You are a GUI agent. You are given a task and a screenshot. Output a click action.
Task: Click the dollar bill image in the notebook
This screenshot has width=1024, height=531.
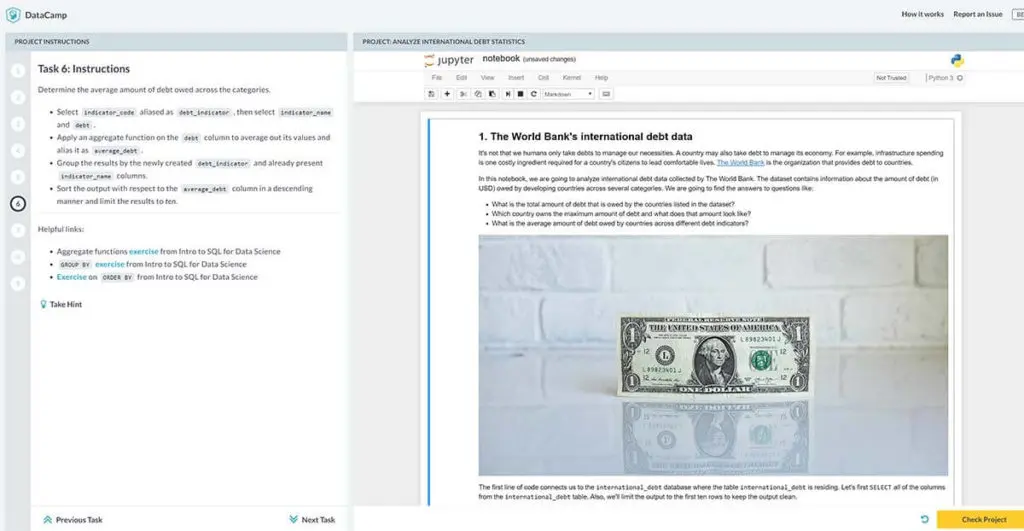tap(713, 355)
